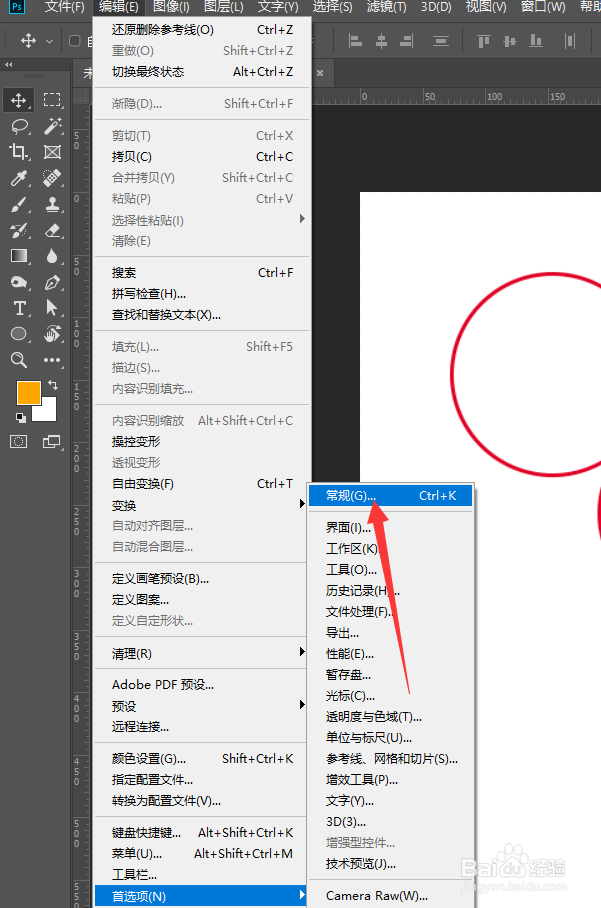
Task: Change screen mode icon
Action: click(52, 442)
